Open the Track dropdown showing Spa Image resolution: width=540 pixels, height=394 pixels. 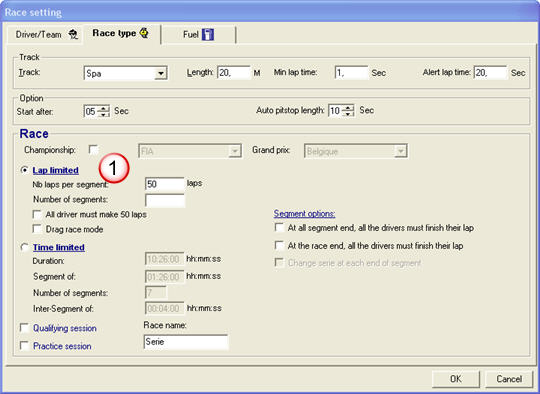pyautogui.click(x=160, y=73)
